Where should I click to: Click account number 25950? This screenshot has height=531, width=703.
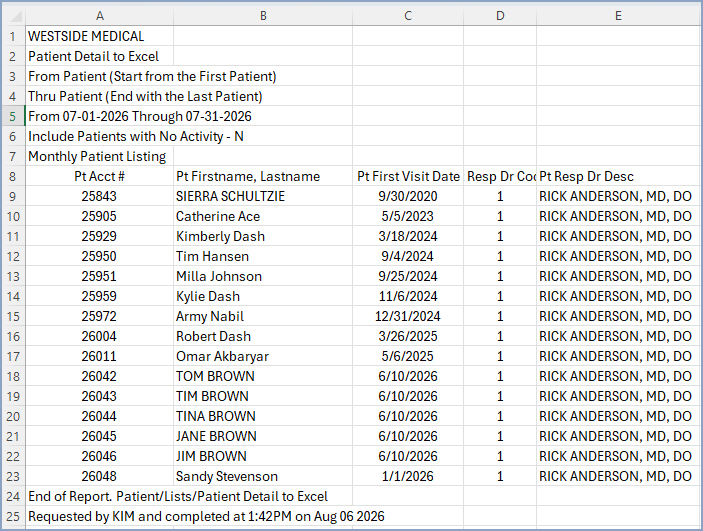(x=100, y=257)
